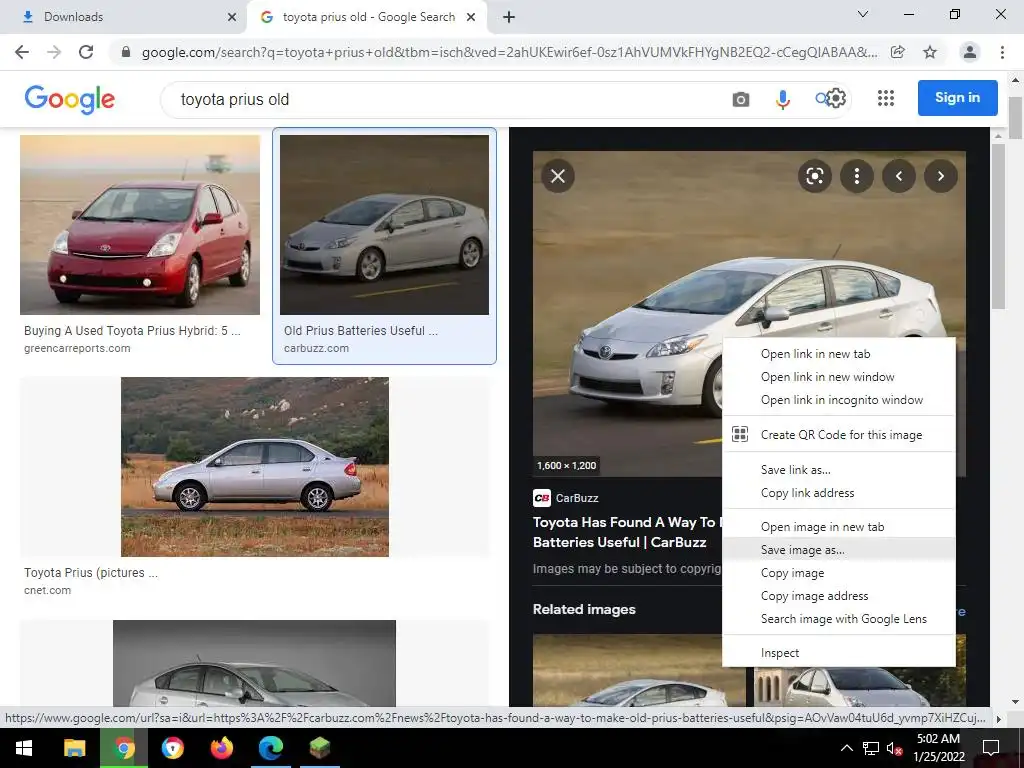Click the CarBuzz source logo
The height and width of the screenshot is (768, 1024).
click(x=542, y=498)
